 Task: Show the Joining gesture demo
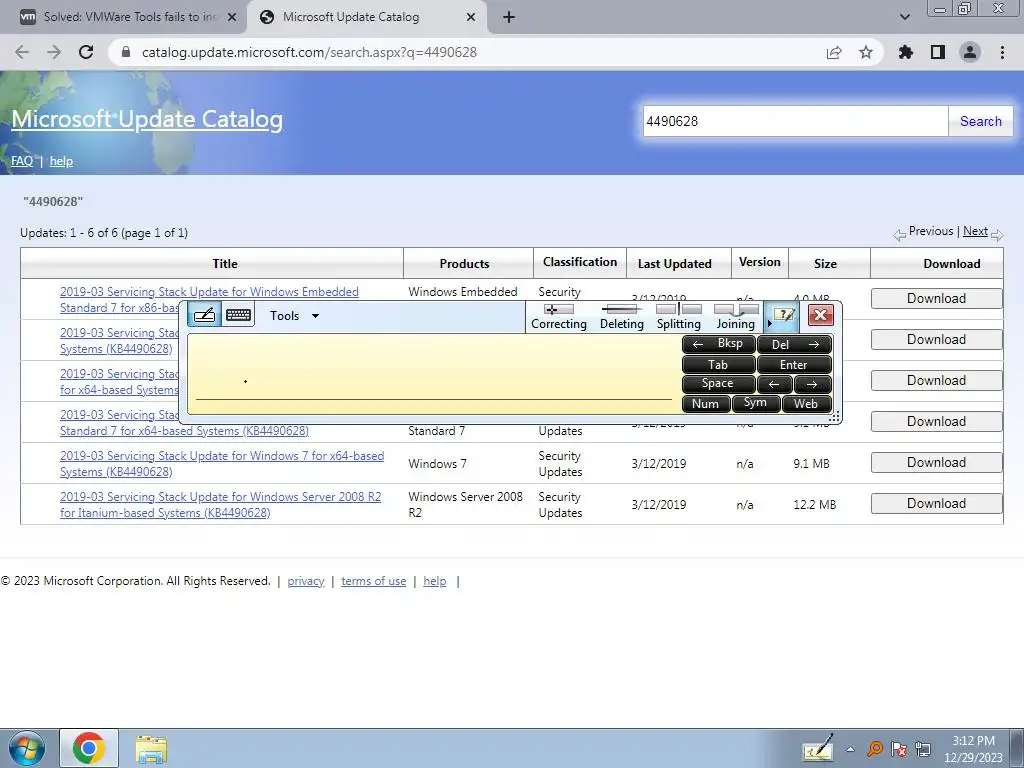coord(735,317)
